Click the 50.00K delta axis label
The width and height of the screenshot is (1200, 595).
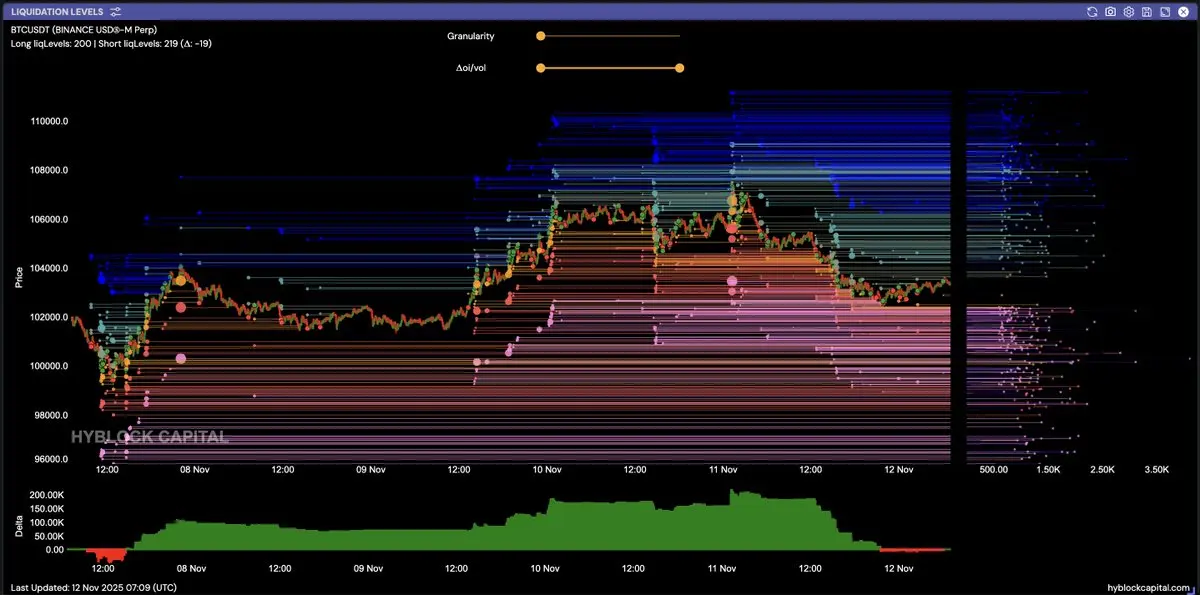(49, 536)
